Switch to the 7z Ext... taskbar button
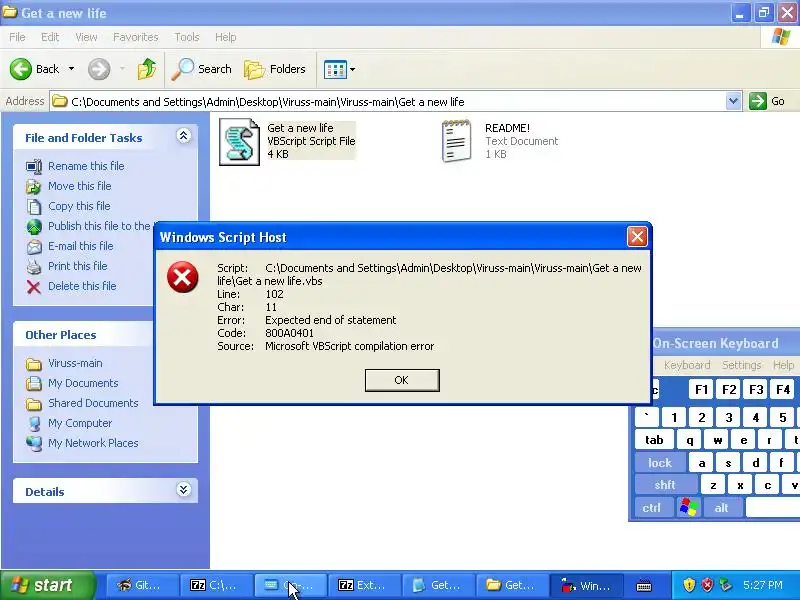 364,585
